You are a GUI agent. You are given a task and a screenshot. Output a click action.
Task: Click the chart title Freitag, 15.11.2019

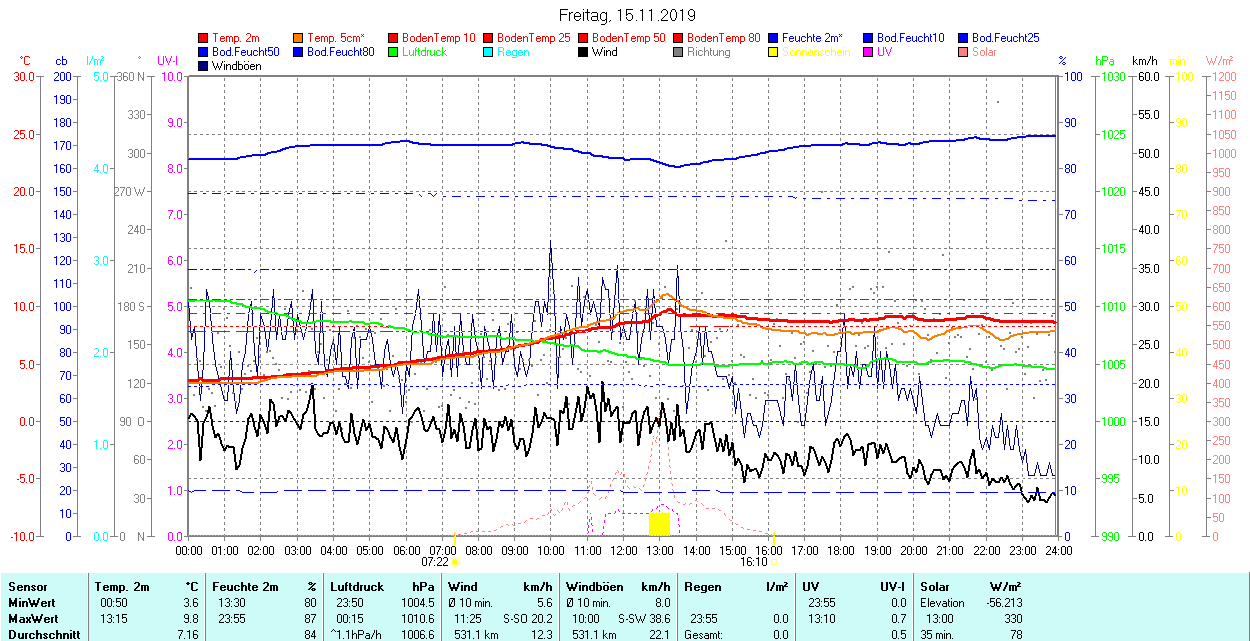pos(627,15)
